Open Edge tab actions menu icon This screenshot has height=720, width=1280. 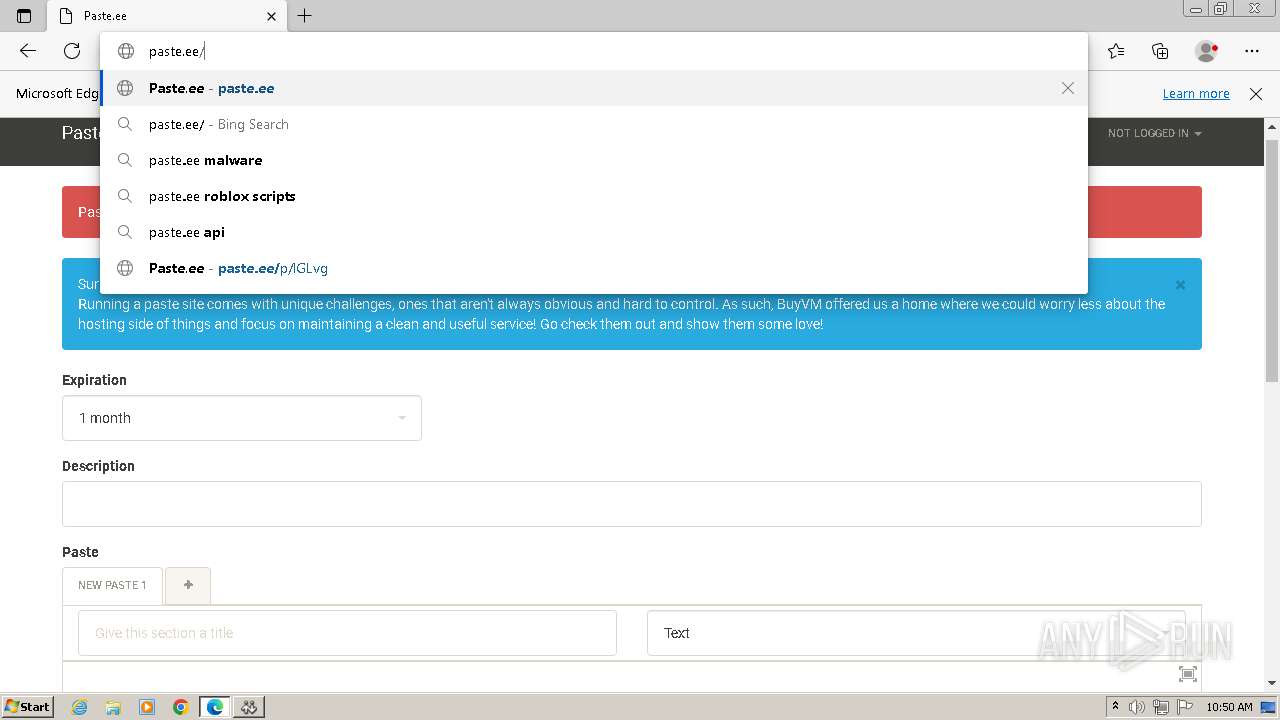(x=24, y=15)
